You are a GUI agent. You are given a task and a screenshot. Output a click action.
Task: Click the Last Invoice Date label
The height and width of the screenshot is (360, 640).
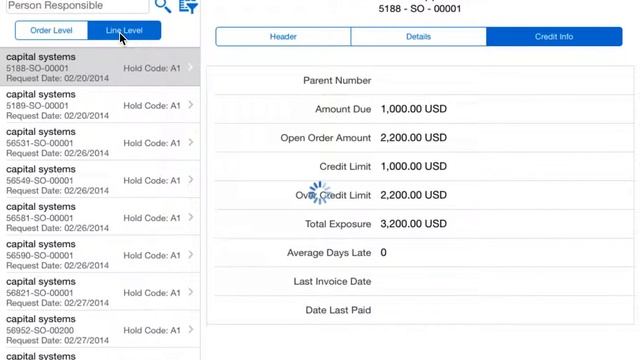tap(332, 282)
